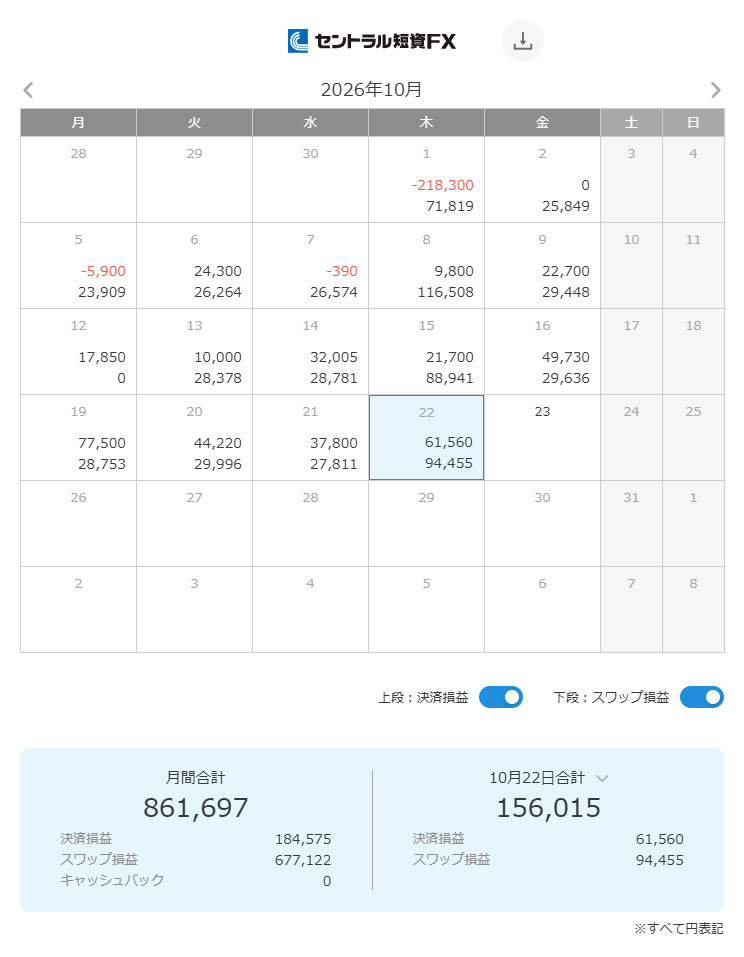Toggle 上段:決済損益 switch off
Viewport: 744px width, 957px height.
500,697
